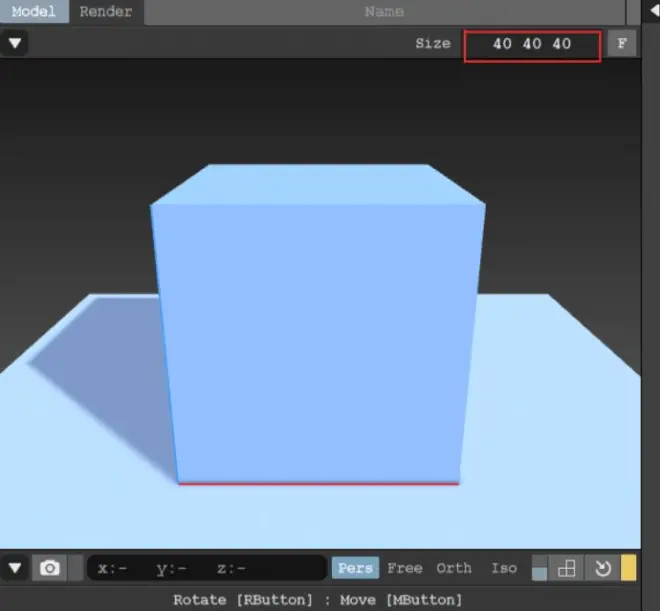
Task: Click the F button next to Size
Action: 622,43
